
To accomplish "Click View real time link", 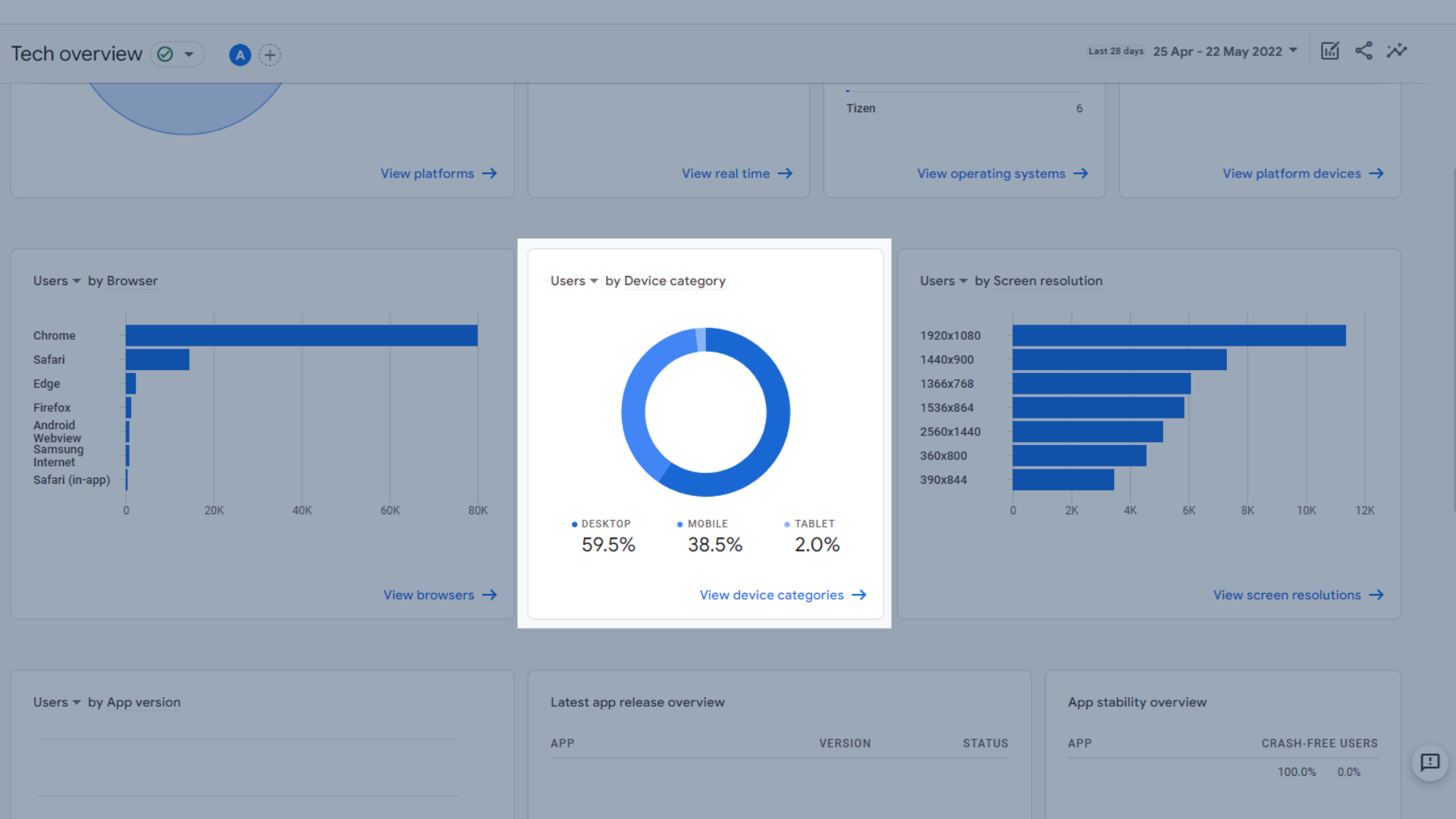I will pyautogui.click(x=726, y=174).
